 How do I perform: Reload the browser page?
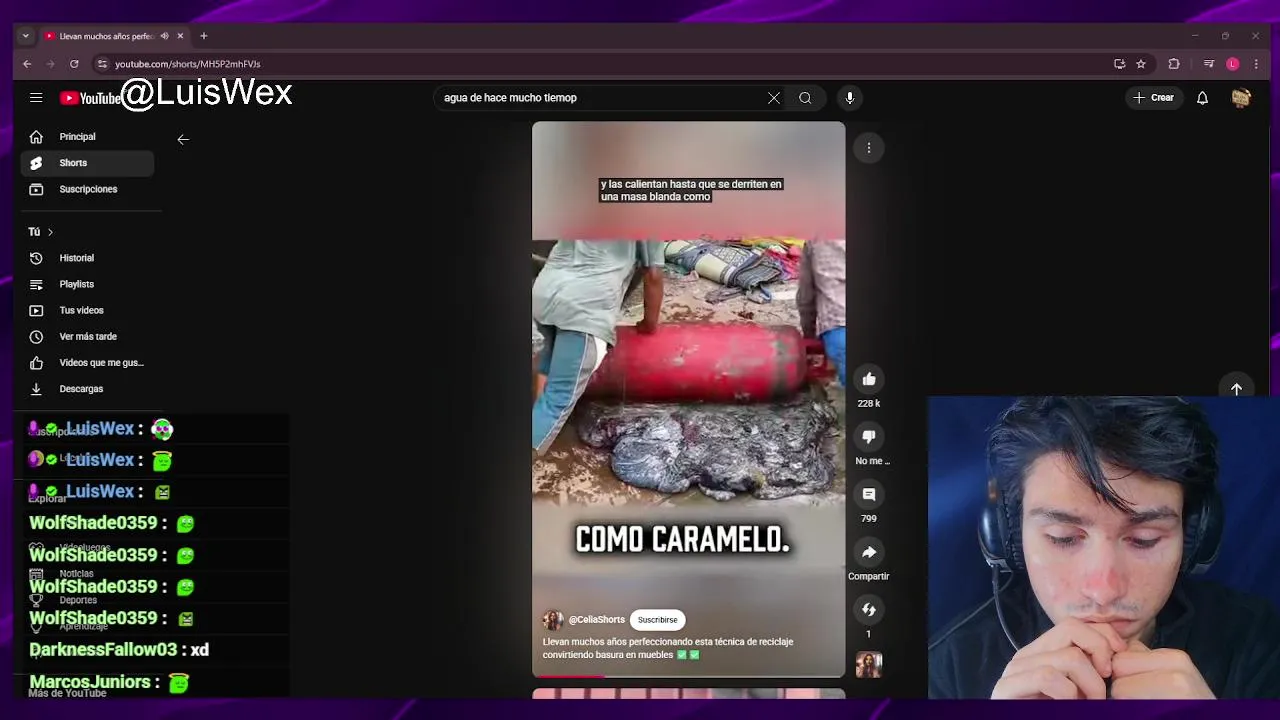(74, 64)
